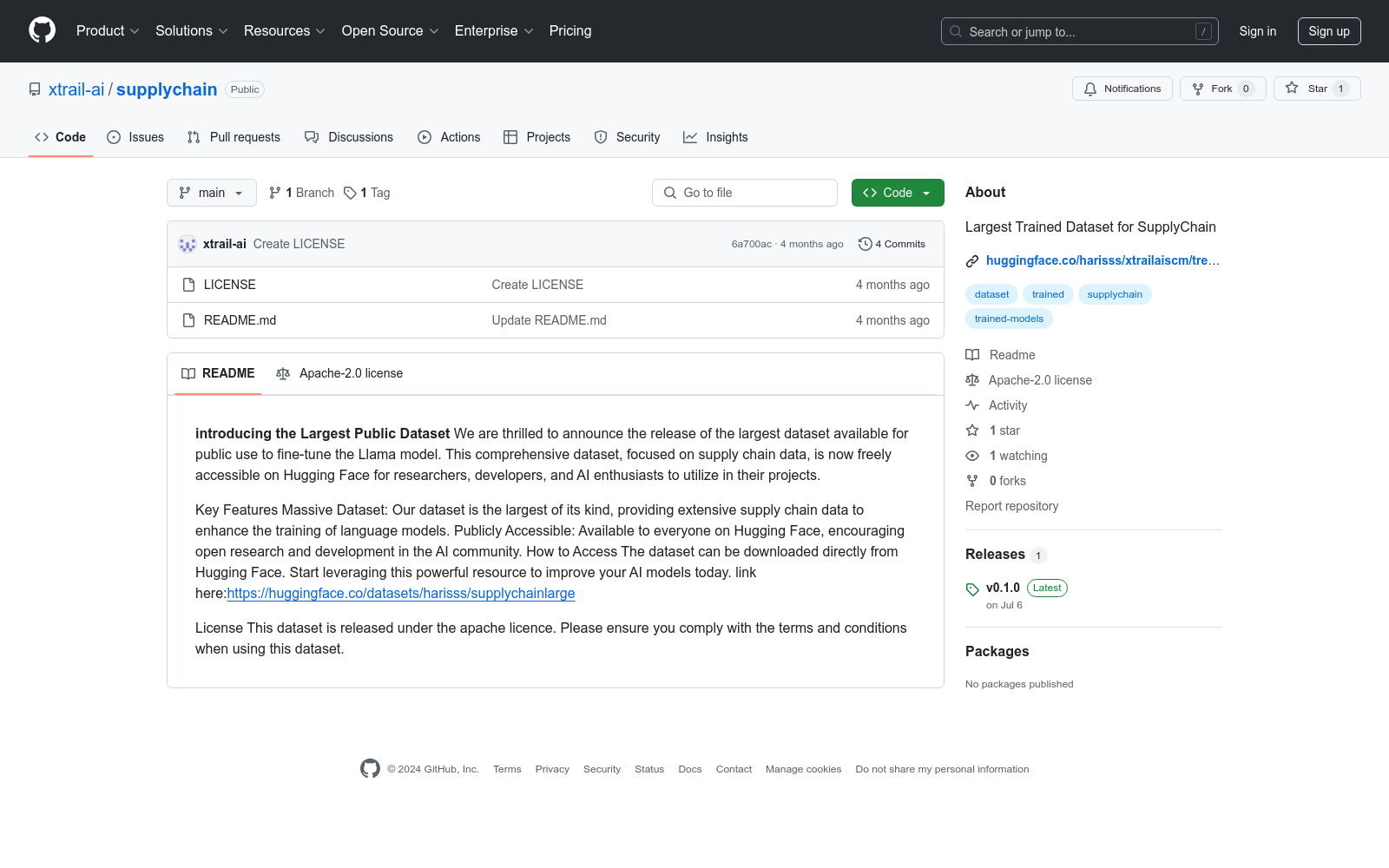View the 4 Commits history
The width and height of the screenshot is (1389, 868).
click(x=892, y=244)
